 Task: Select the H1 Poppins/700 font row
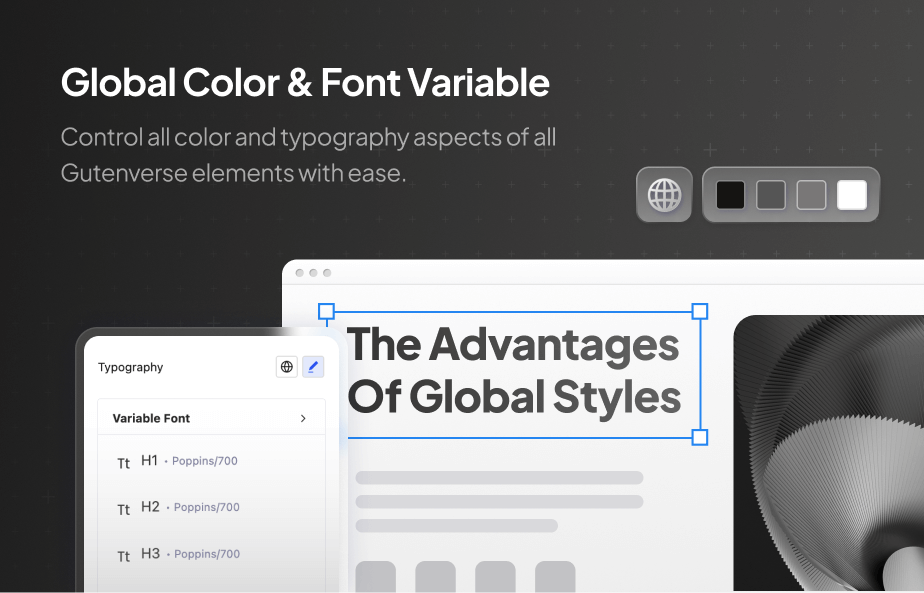(212, 461)
